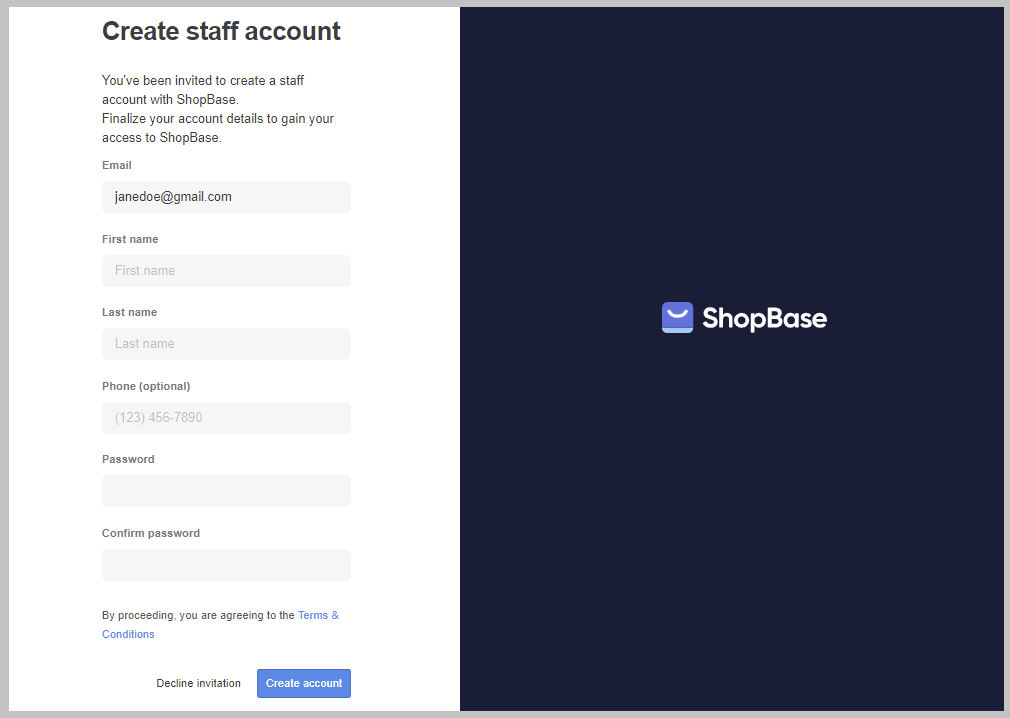Submit with Create account button
The image size is (1010, 718).
click(304, 683)
